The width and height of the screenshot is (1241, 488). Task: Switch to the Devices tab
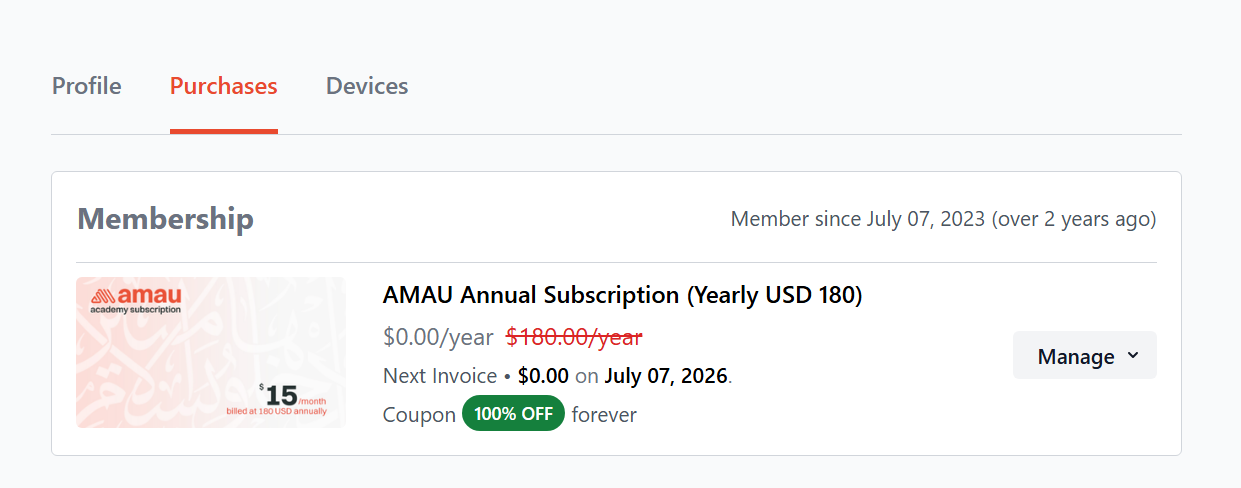point(367,86)
